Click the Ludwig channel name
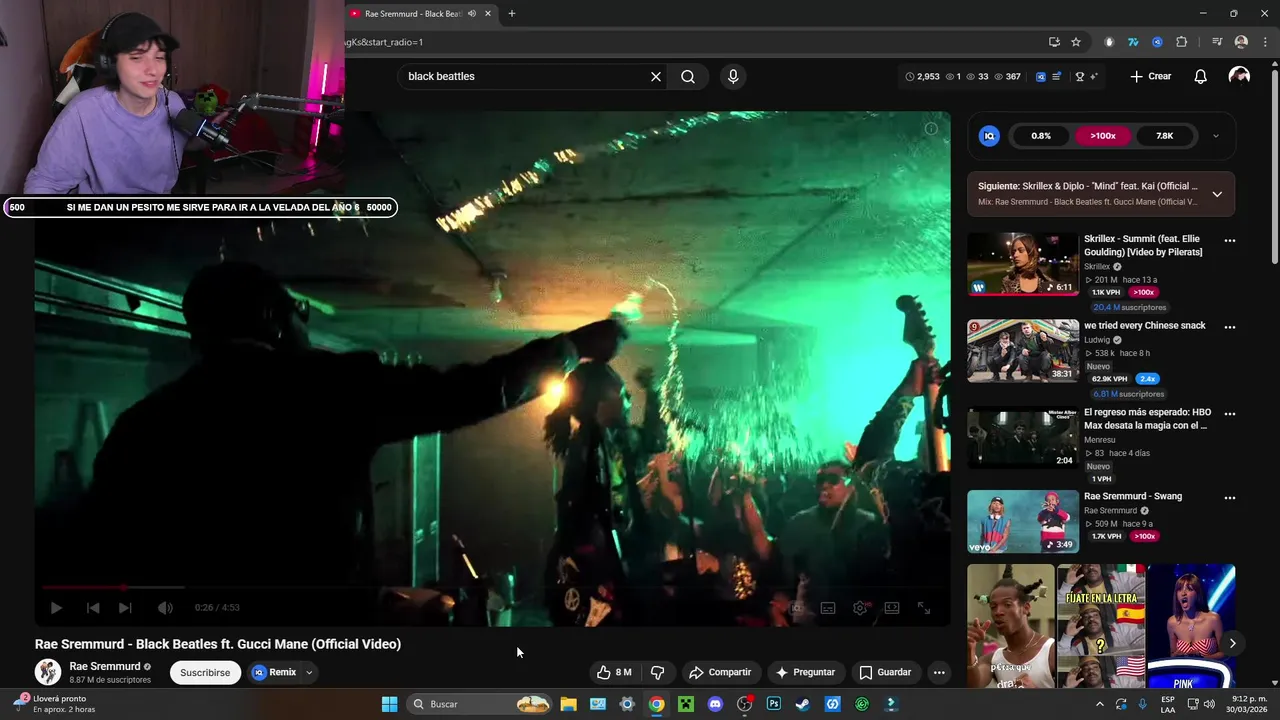This screenshot has height=720, width=1280. tap(1097, 340)
